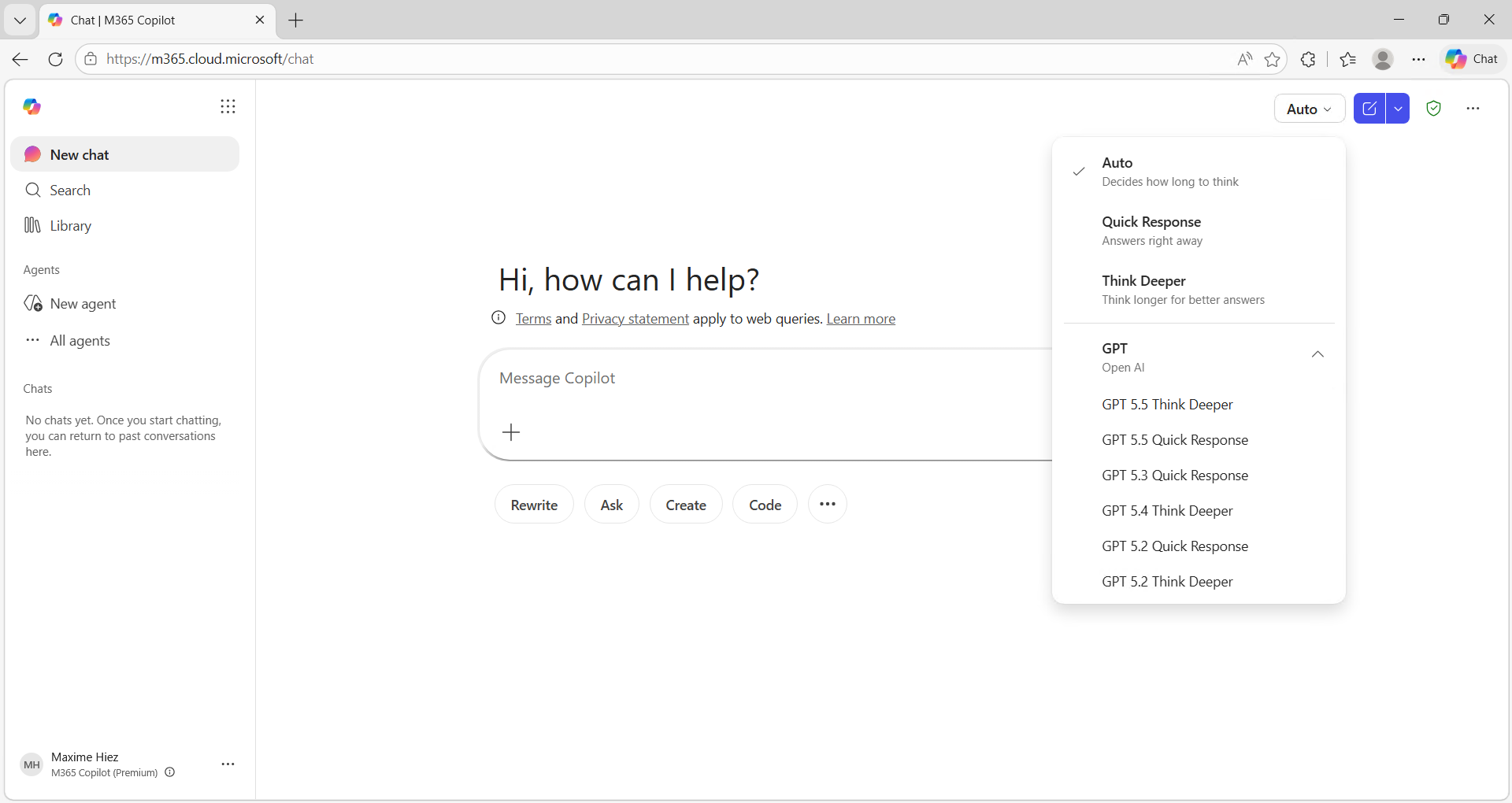Click the info icon beside M365 Copilot (Premium)

click(x=169, y=772)
